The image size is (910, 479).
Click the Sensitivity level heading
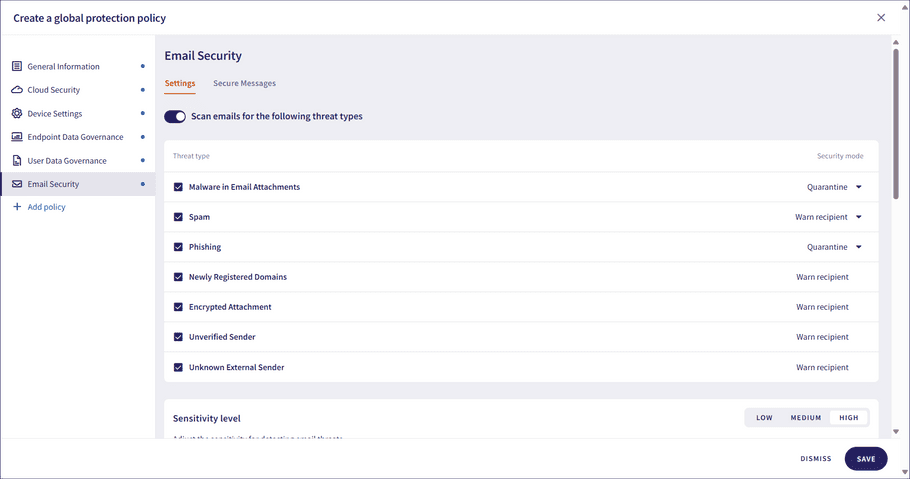coord(207,418)
